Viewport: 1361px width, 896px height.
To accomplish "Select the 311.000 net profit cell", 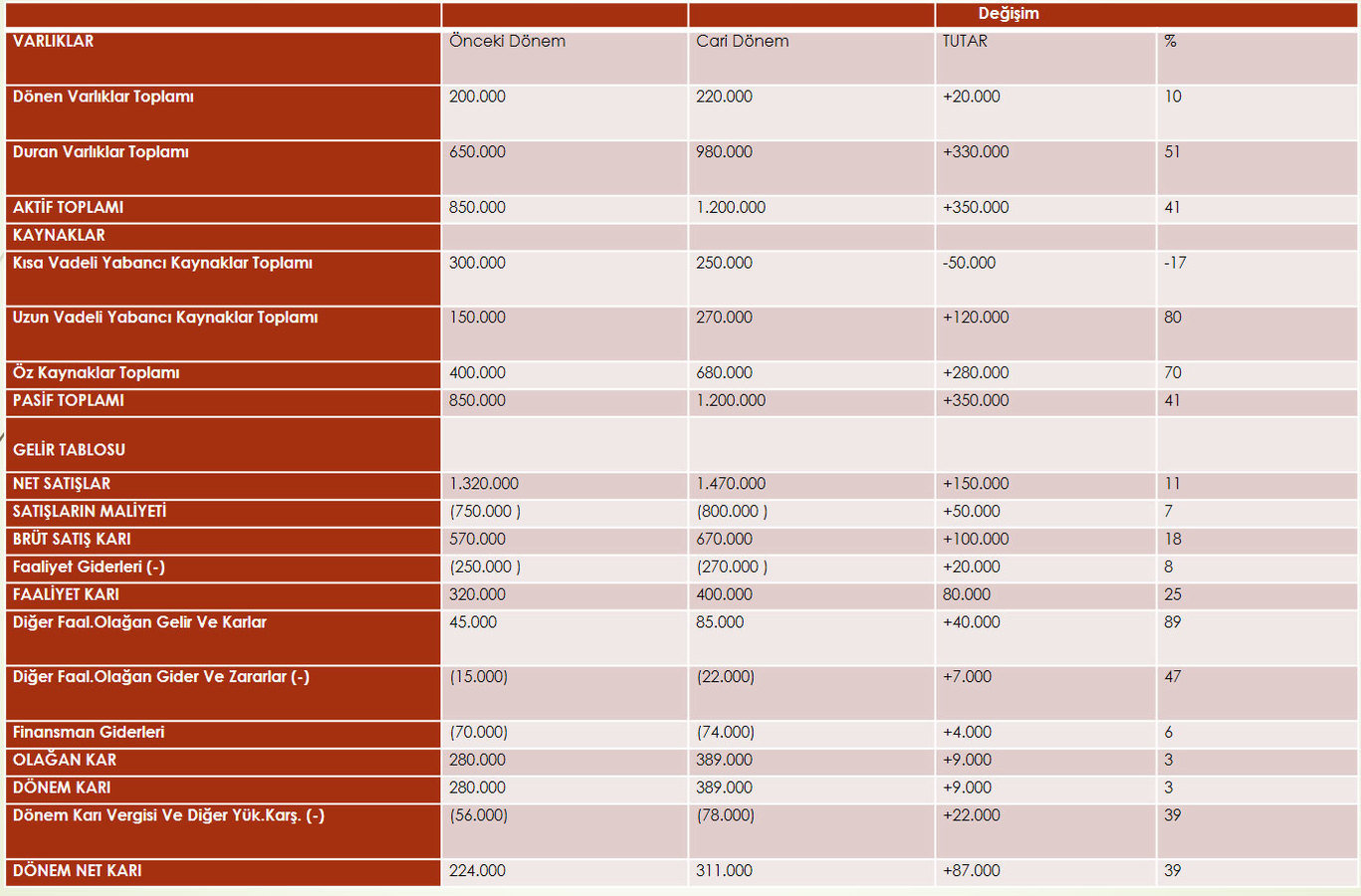I will [x=724, y=871].
